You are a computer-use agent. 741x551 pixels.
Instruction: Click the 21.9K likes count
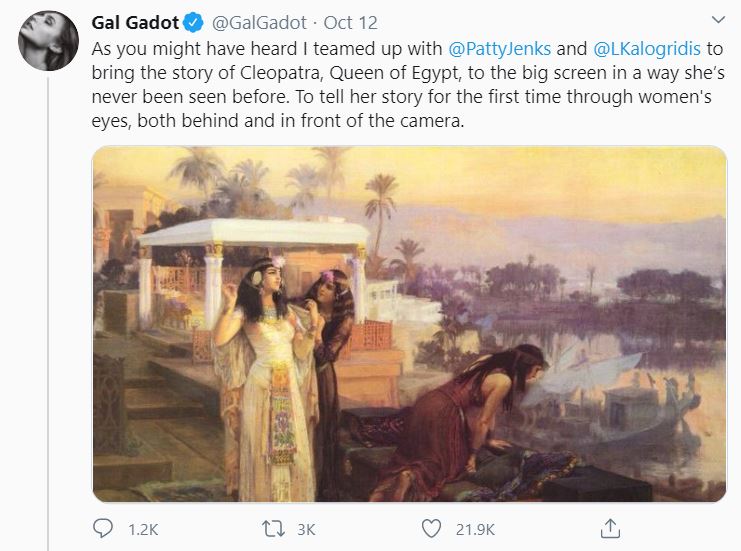pyautogui.click(x=477, y=527)
